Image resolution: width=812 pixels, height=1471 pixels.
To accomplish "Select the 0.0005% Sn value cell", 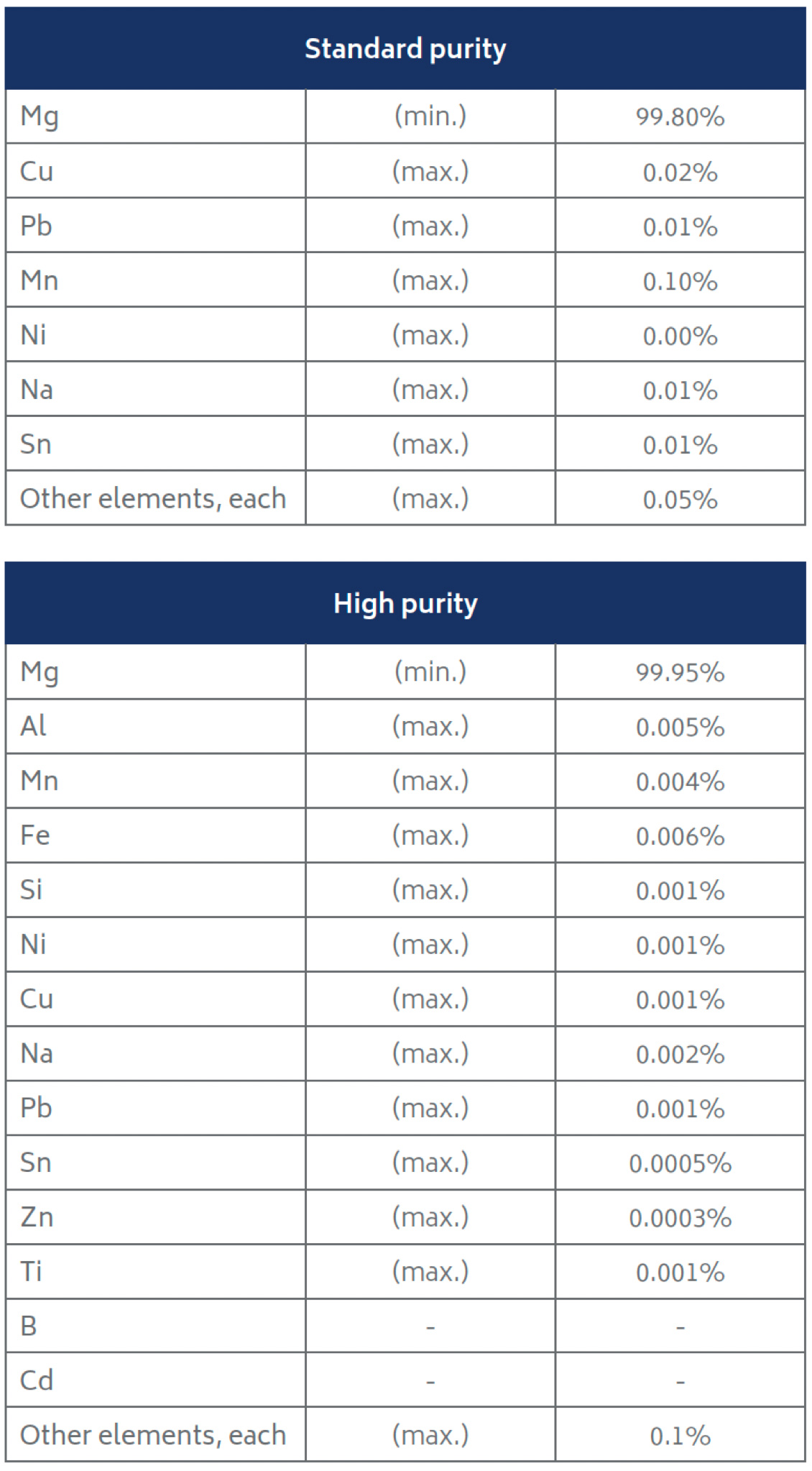I will tap(680, 1164).
